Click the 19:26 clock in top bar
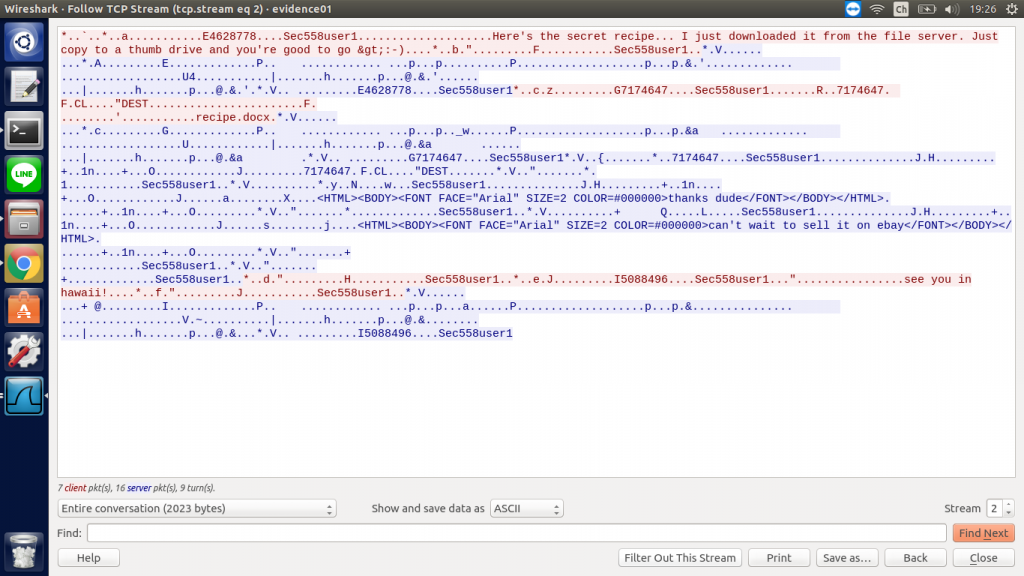The height and width of the screenshot is (576, 1024). tap(982, 9)
